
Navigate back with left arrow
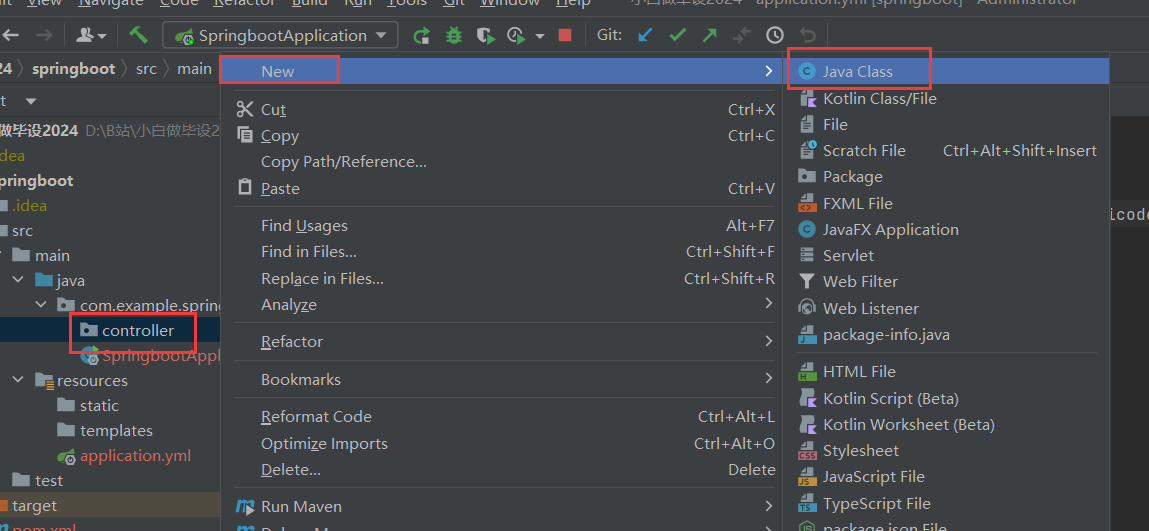(x=11, y=35)
